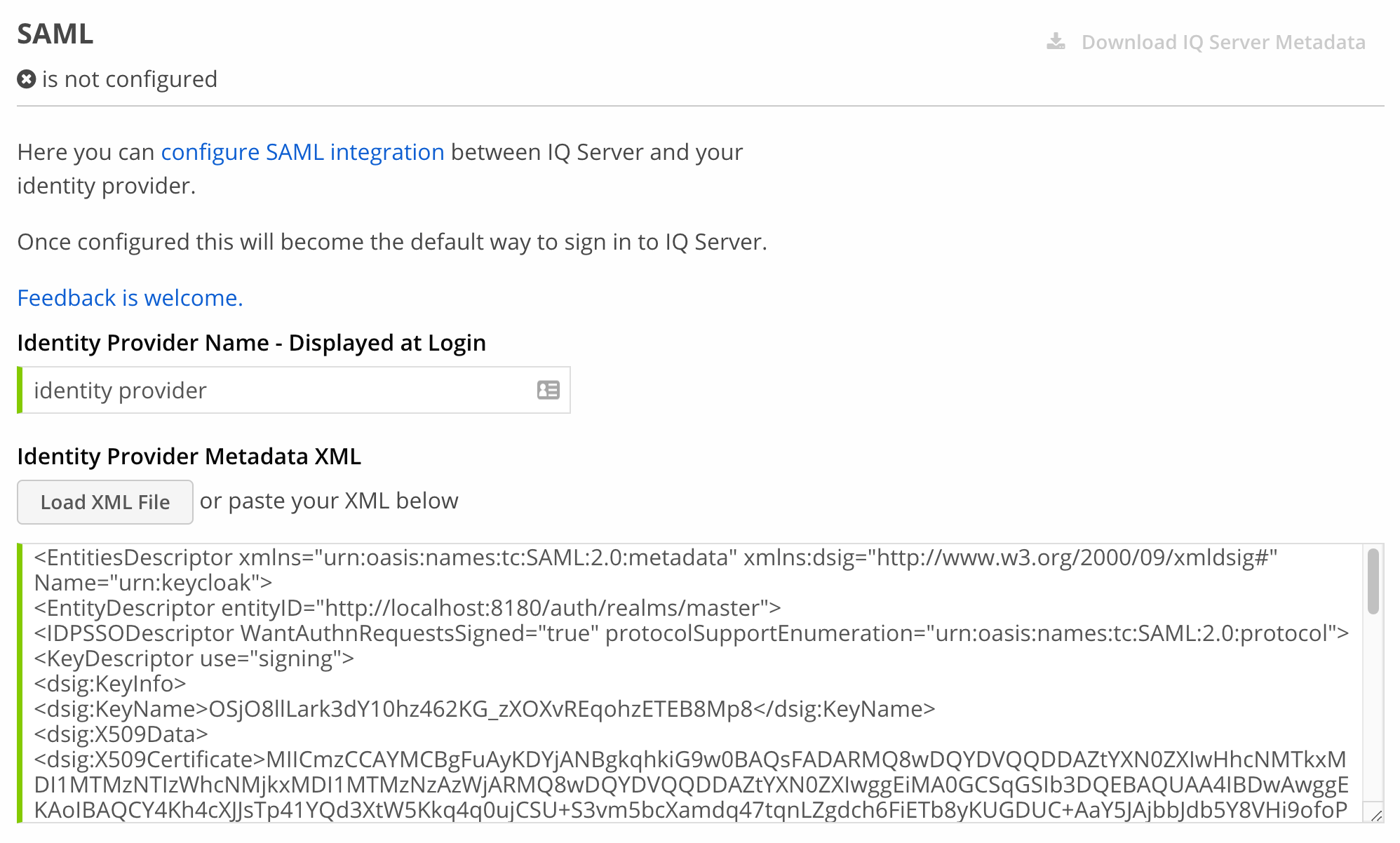Click the 'is not configured' status text
Image resolution: width=1400 pixels, height=843 pixels.
click(x=130, y=79)
